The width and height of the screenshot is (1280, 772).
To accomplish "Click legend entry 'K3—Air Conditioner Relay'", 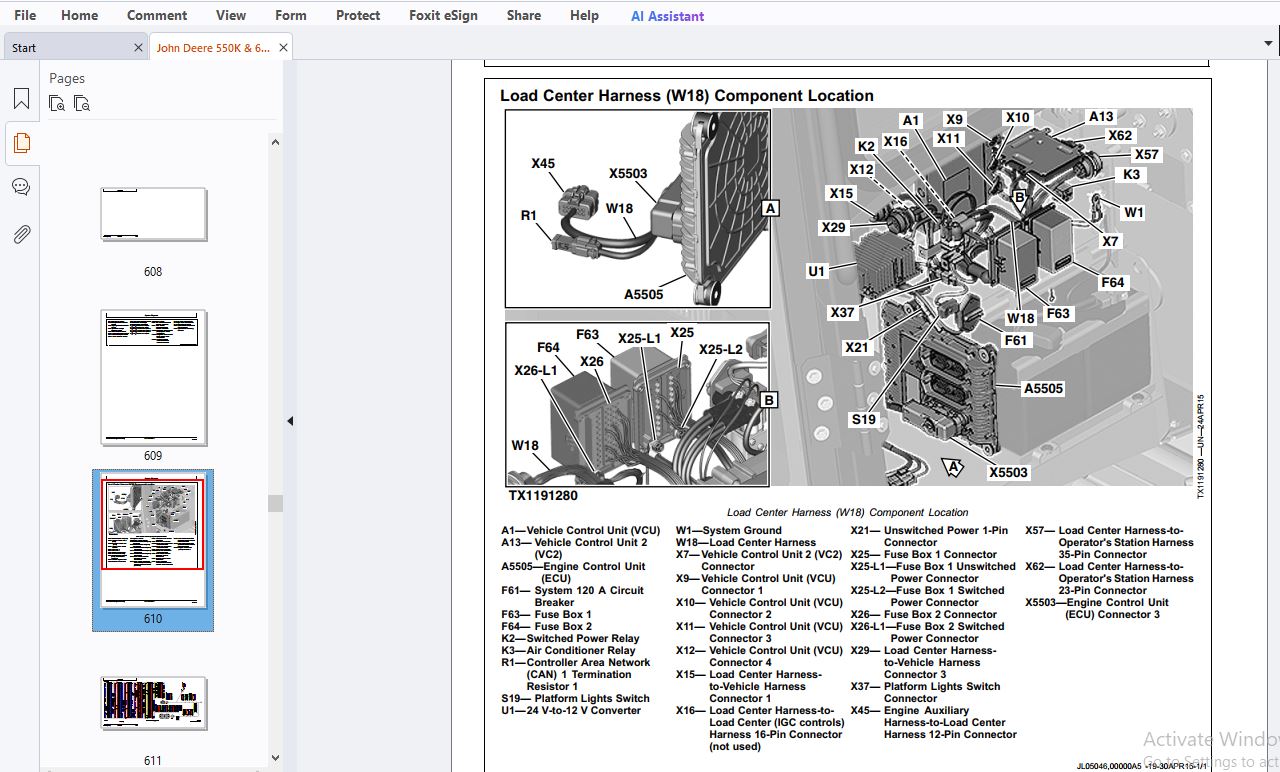I will tap(568, 651).
